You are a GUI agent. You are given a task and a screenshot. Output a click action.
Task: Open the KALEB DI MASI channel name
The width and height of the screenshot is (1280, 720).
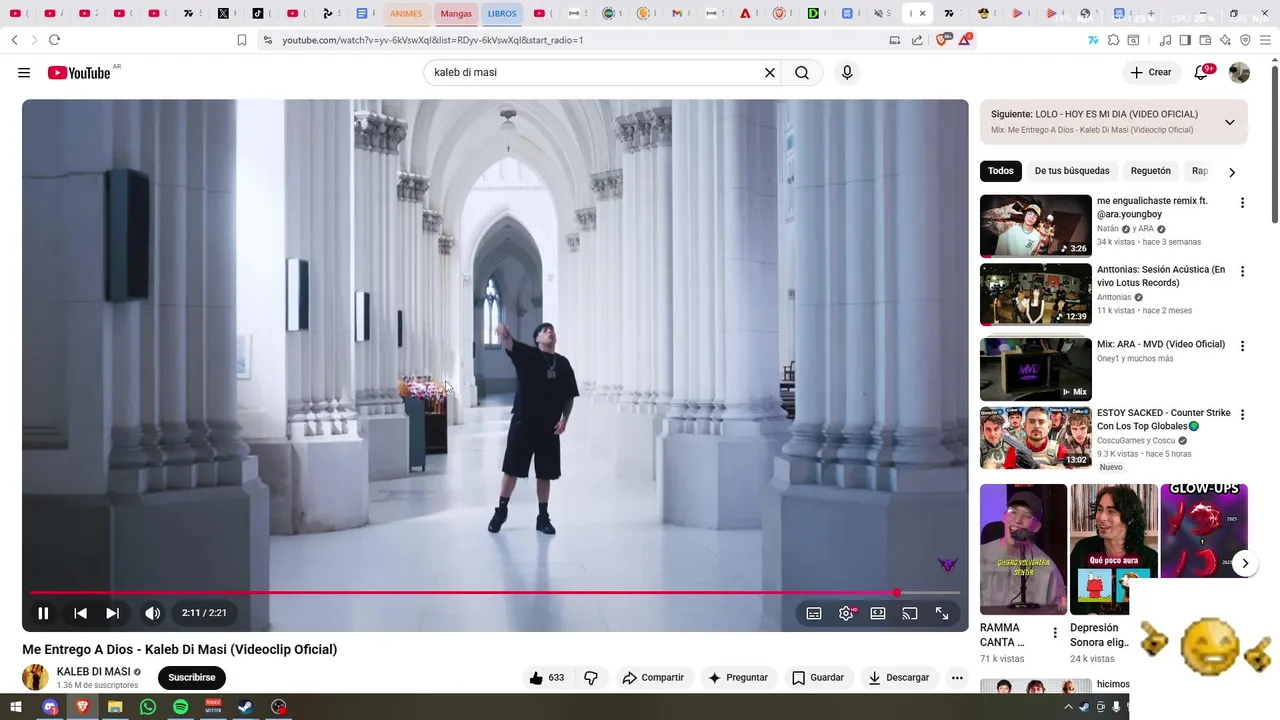click(93, 671)
